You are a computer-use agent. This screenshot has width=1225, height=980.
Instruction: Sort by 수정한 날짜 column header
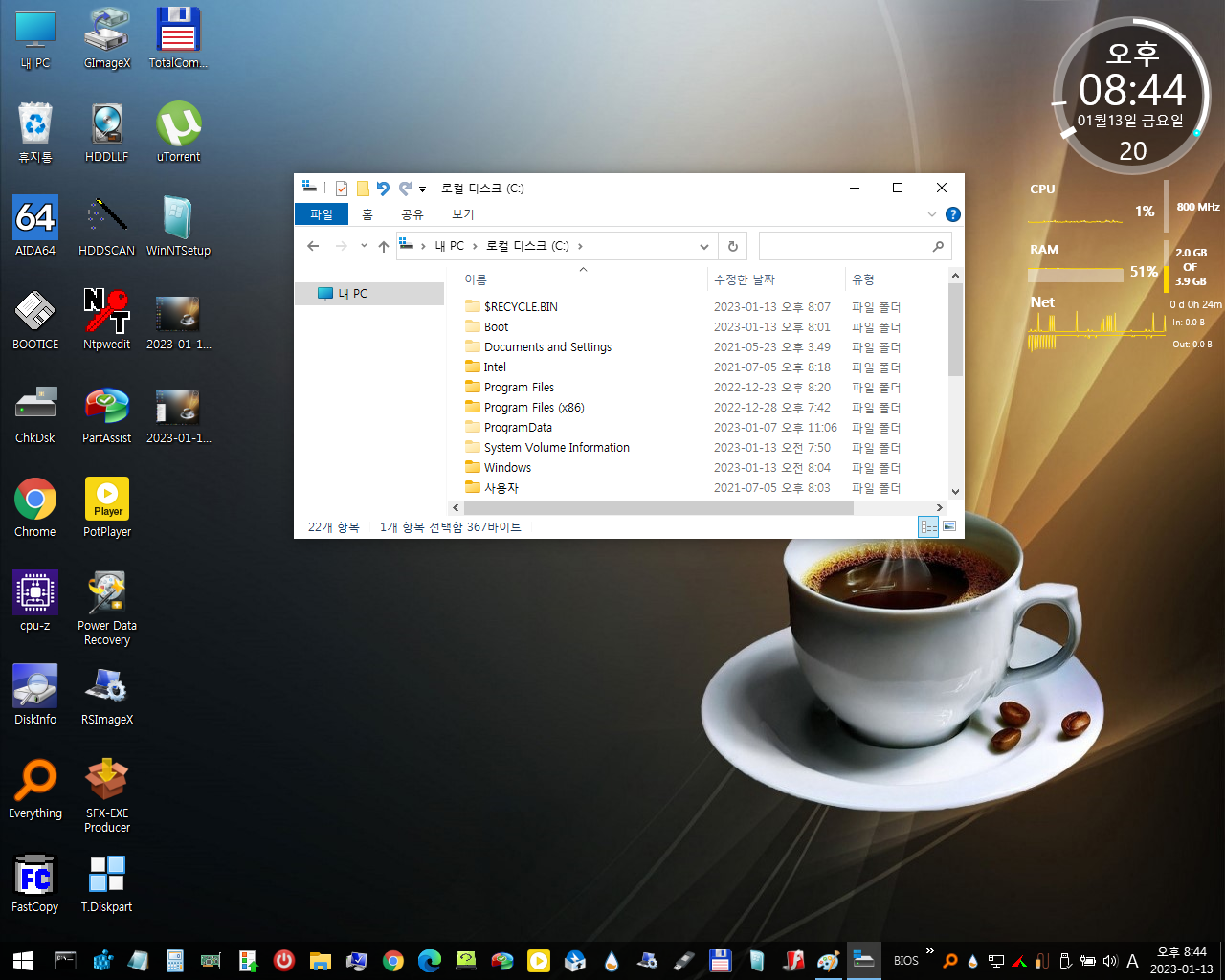[776, 279]
